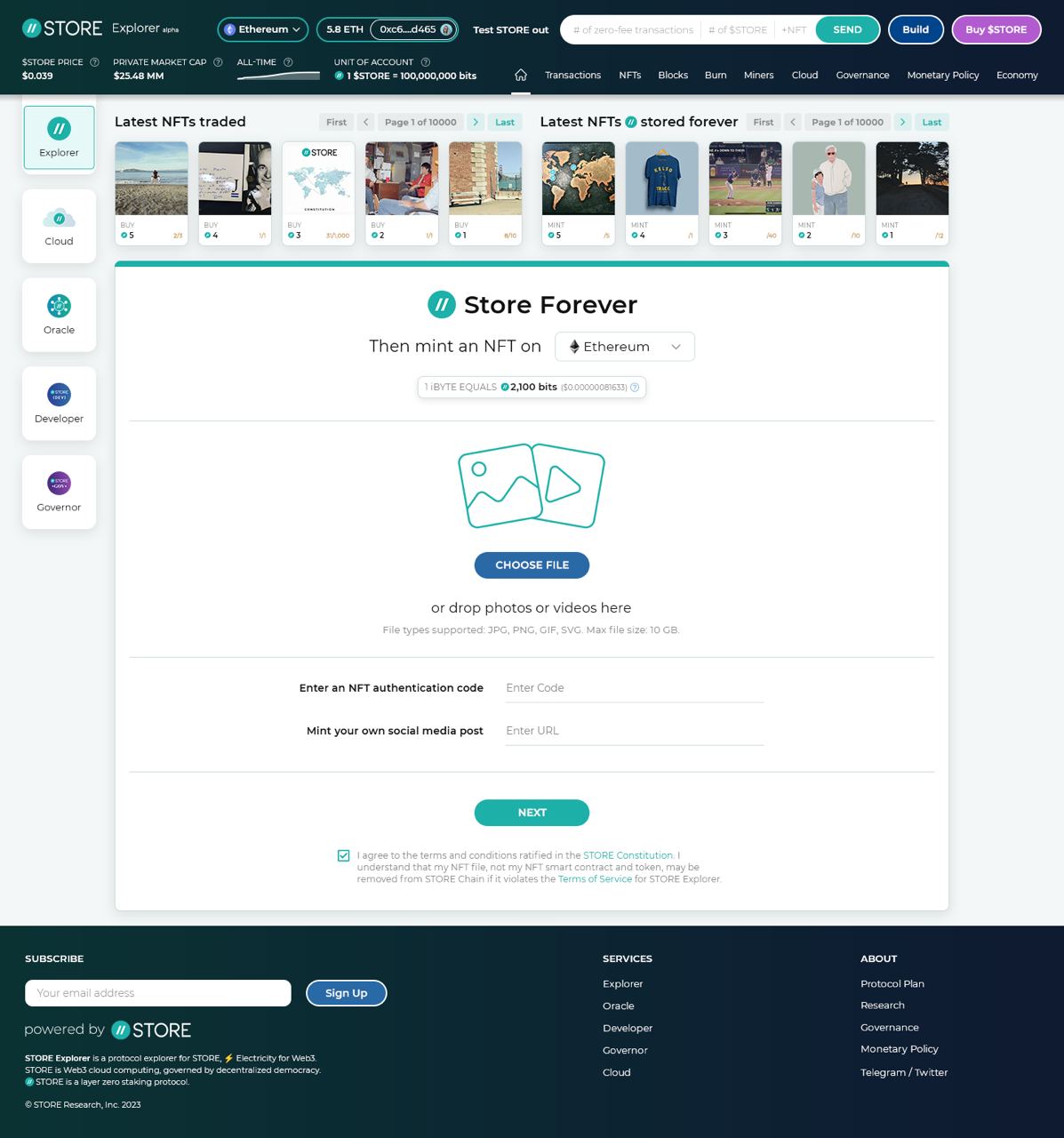Go to next page of Latest NFTs traded
The image size is (1064, 1138).
(476, 122)
